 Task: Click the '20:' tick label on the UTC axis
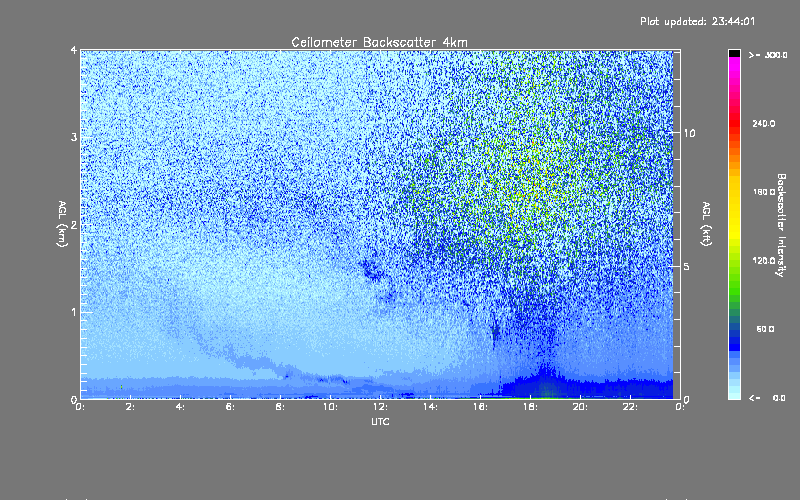(x=580, y=407)
